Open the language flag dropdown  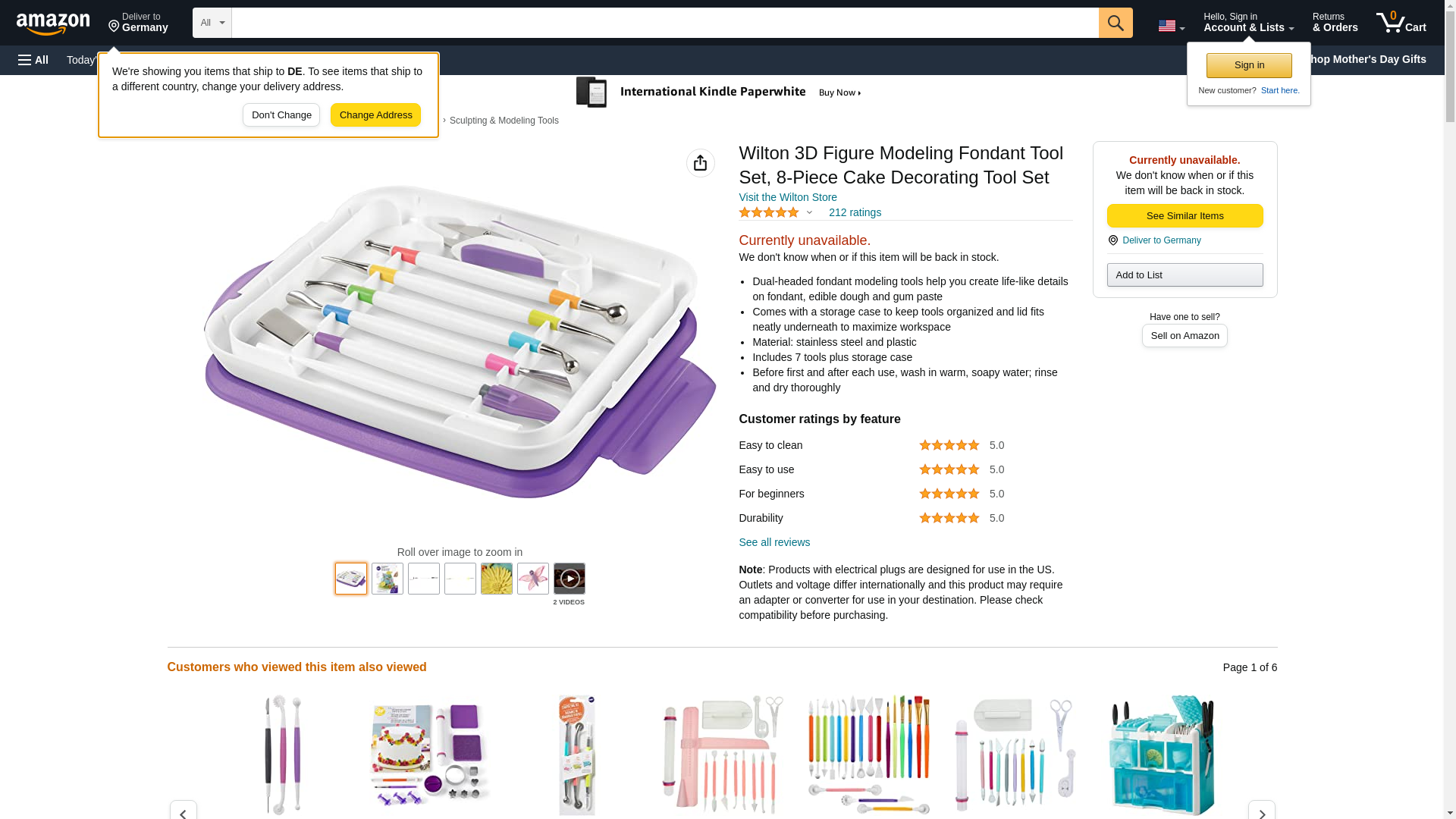pos(1171,27)
